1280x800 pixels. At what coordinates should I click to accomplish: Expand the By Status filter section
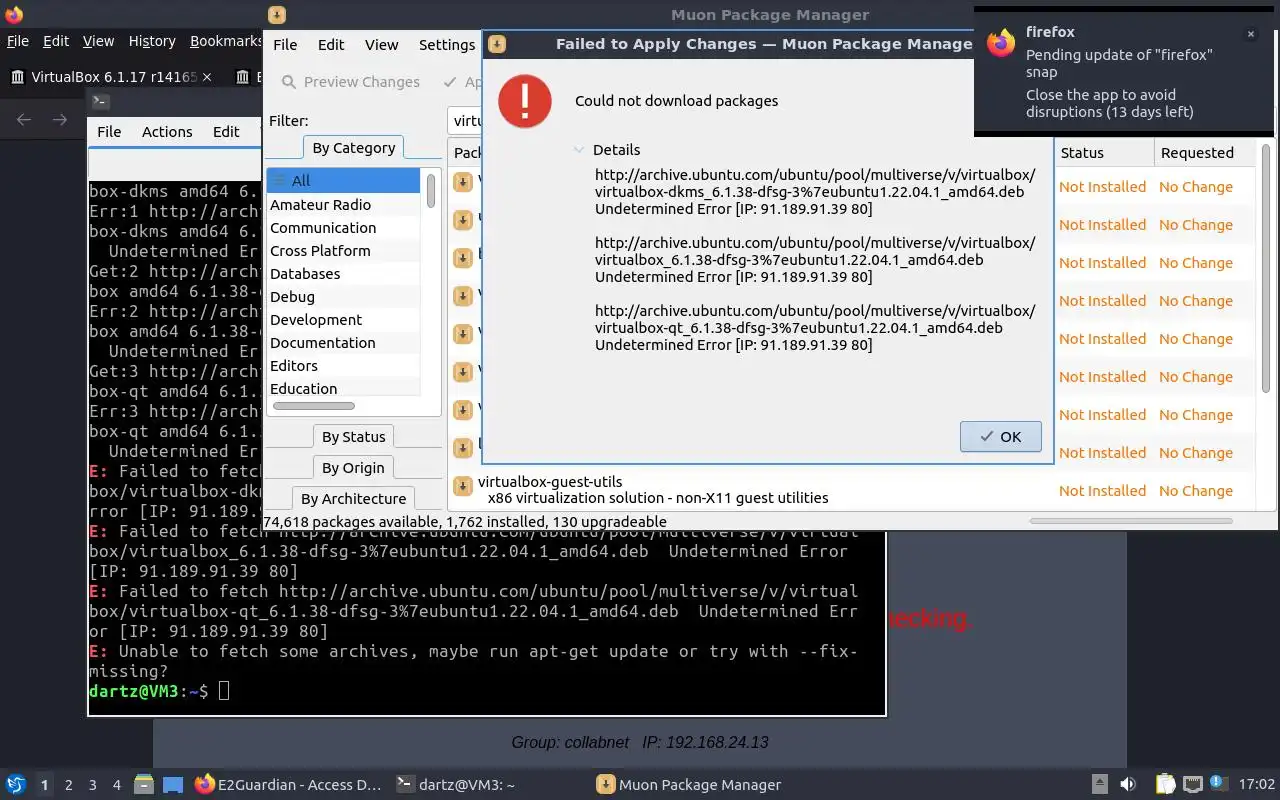(353, 437)
